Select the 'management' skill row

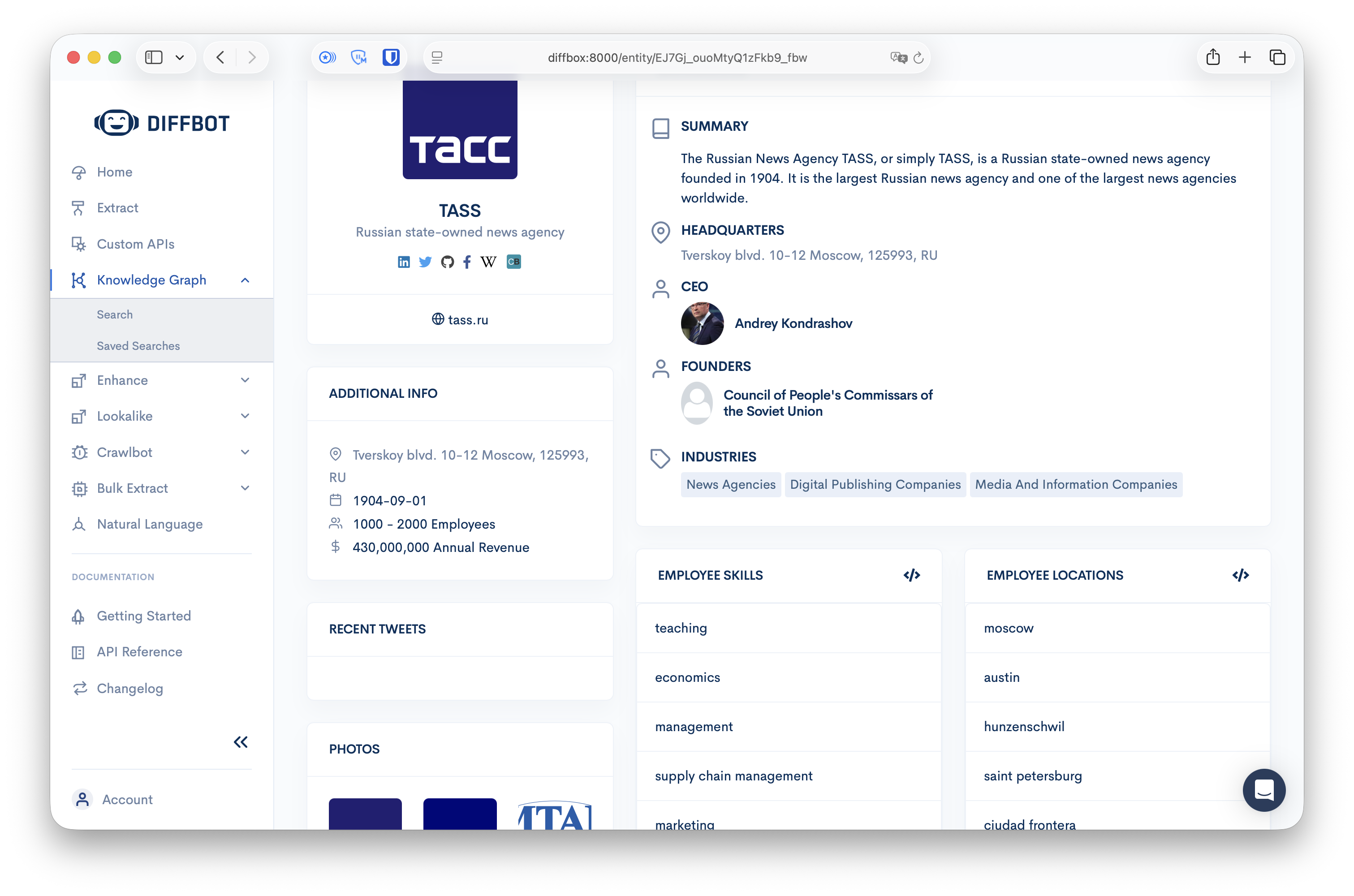789,726
